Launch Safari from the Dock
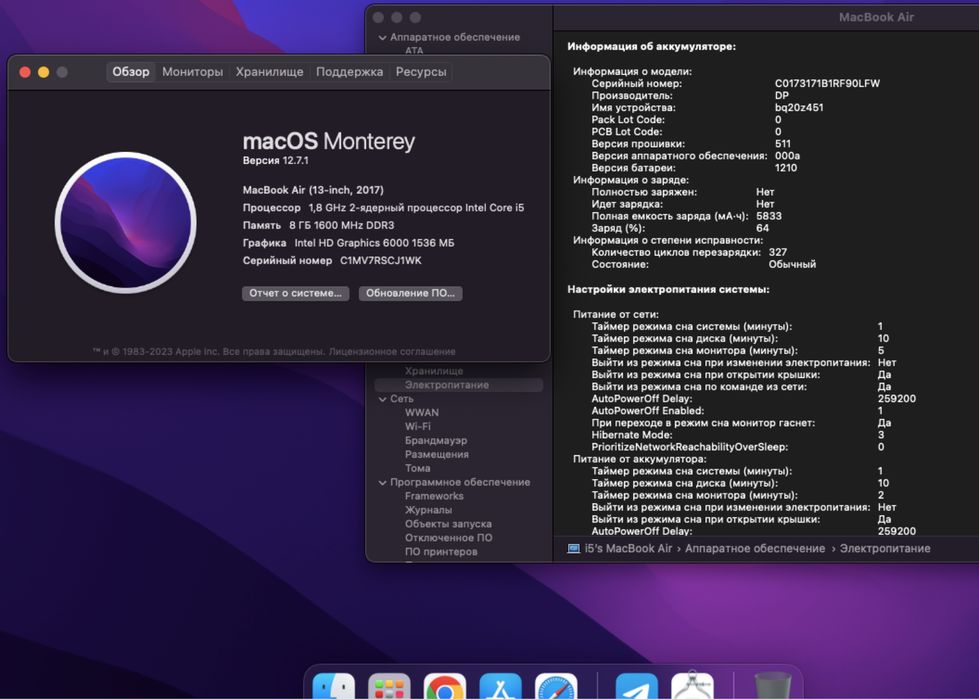 pos(556,687)
